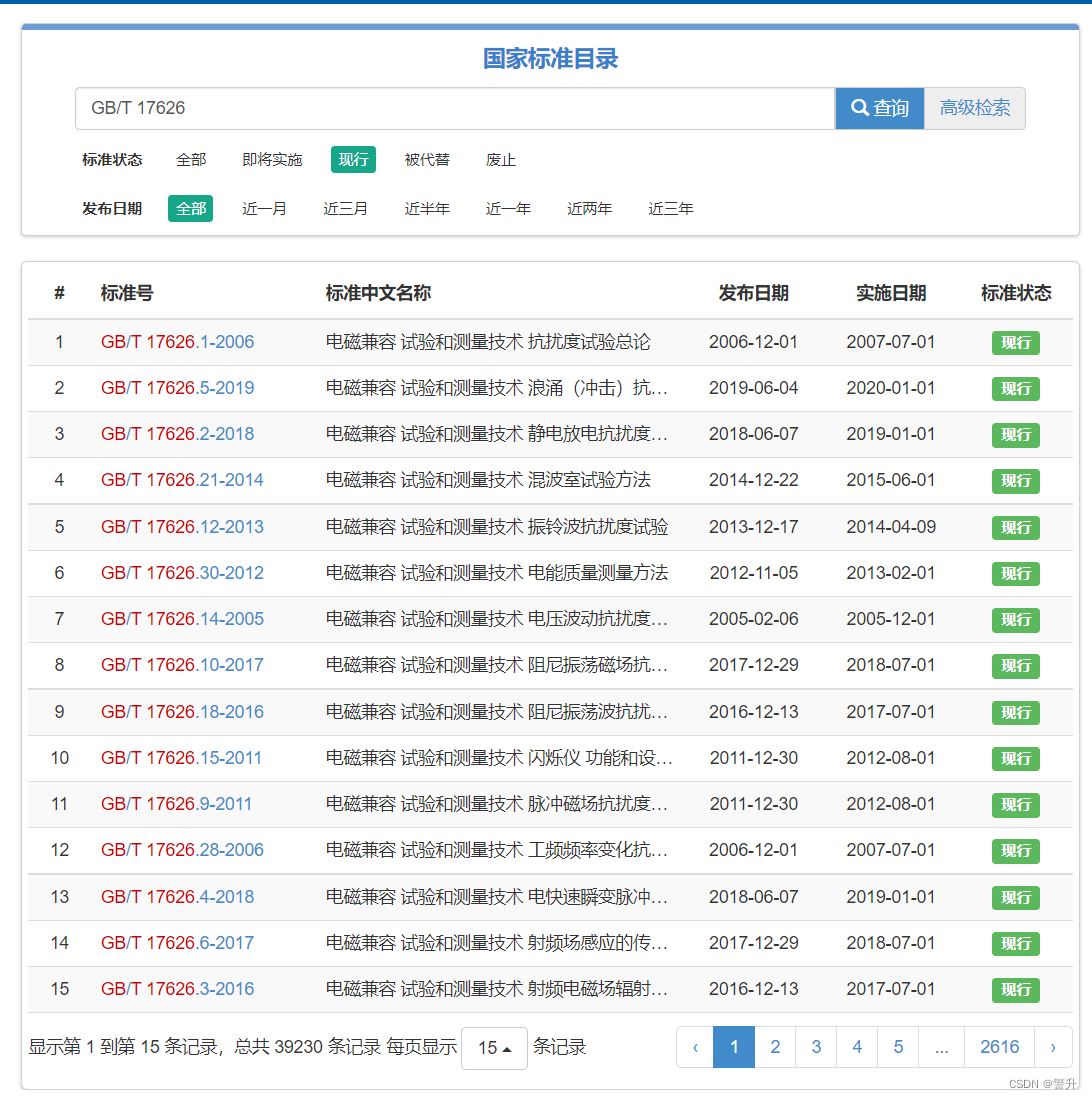
Task: Choose 废止 status filter
Action: [501, 160]
